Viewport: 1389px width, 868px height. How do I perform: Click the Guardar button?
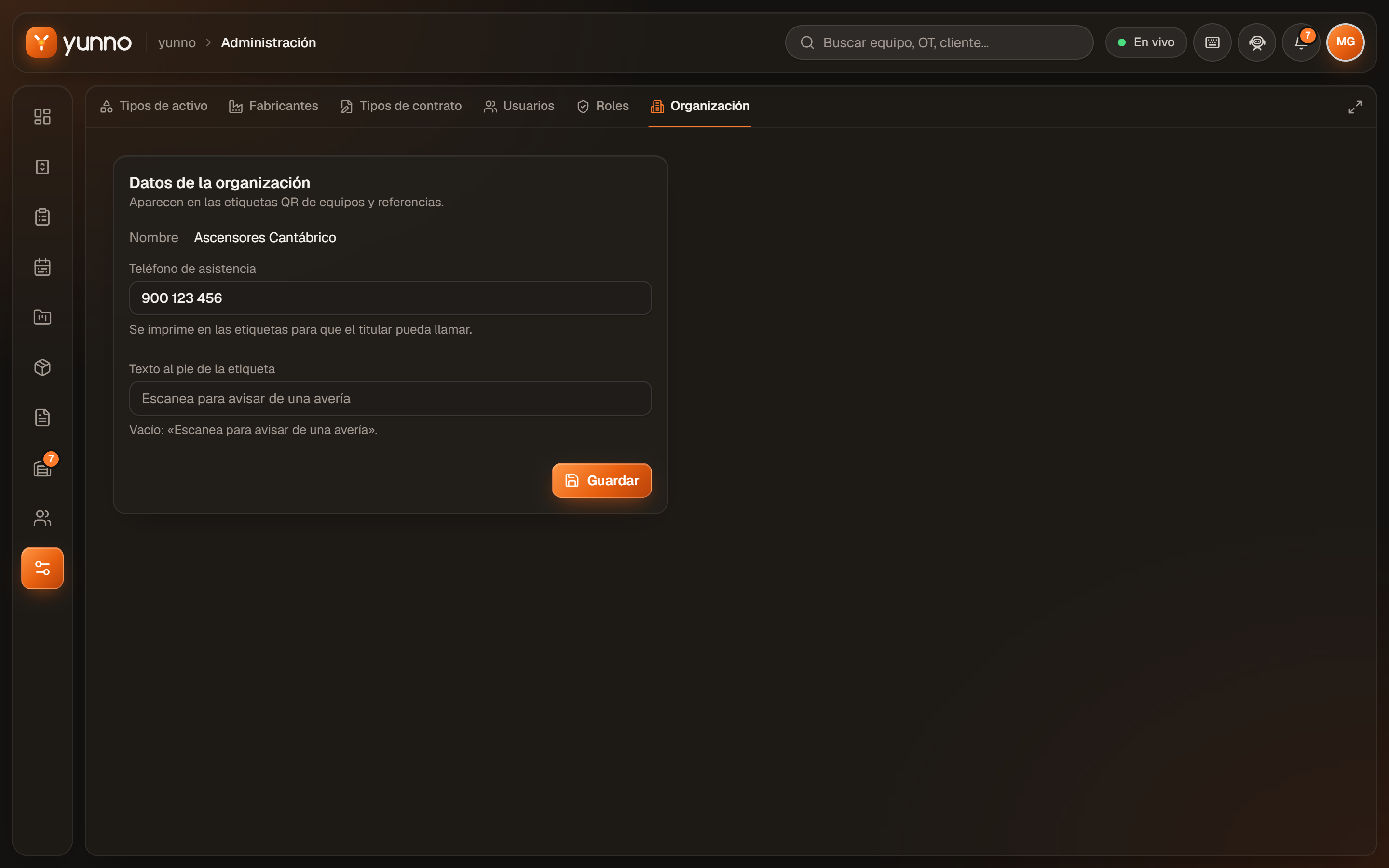click(x=601, y=480)
